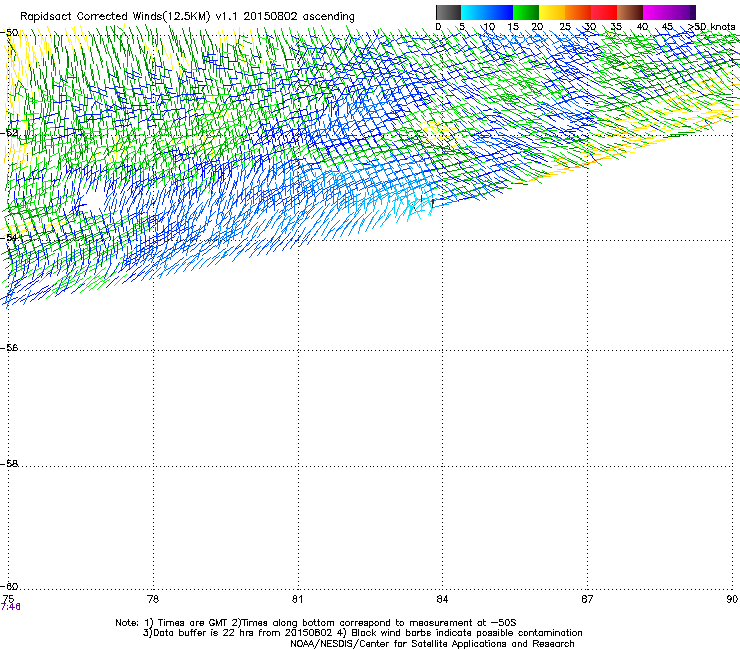This screenshot has width=740, height=650.
Task: Click the '78' longitude axis label
Action: pyautogui.click(x=153, y=599)
